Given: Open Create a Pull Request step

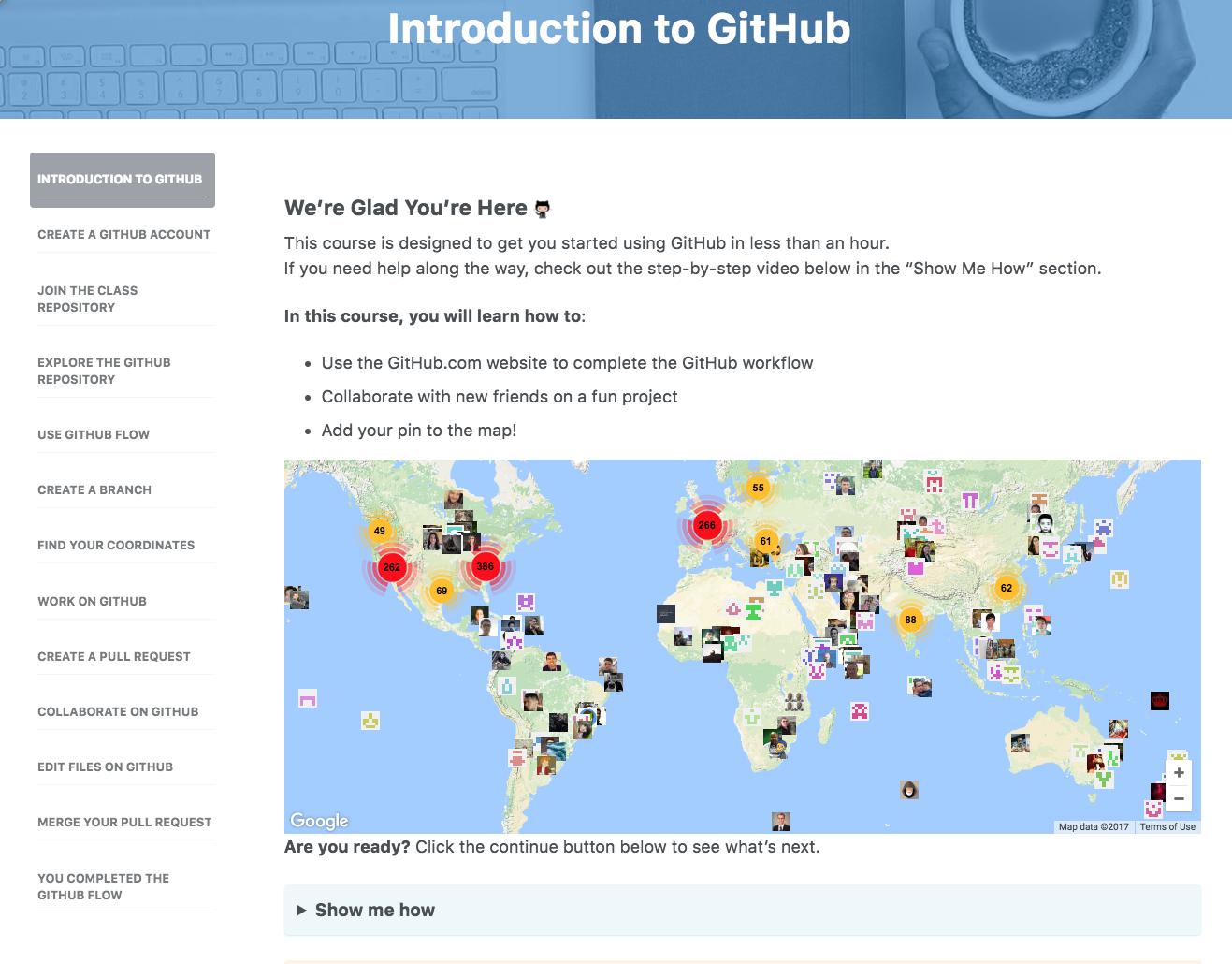Looking at the screenshot, I should [114, 656].
